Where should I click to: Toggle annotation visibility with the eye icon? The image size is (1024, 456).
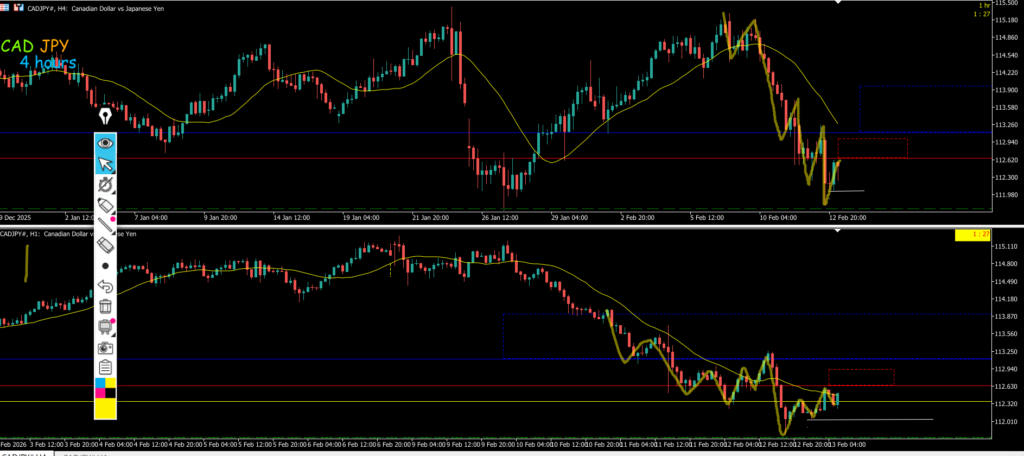tap(105, 143)
